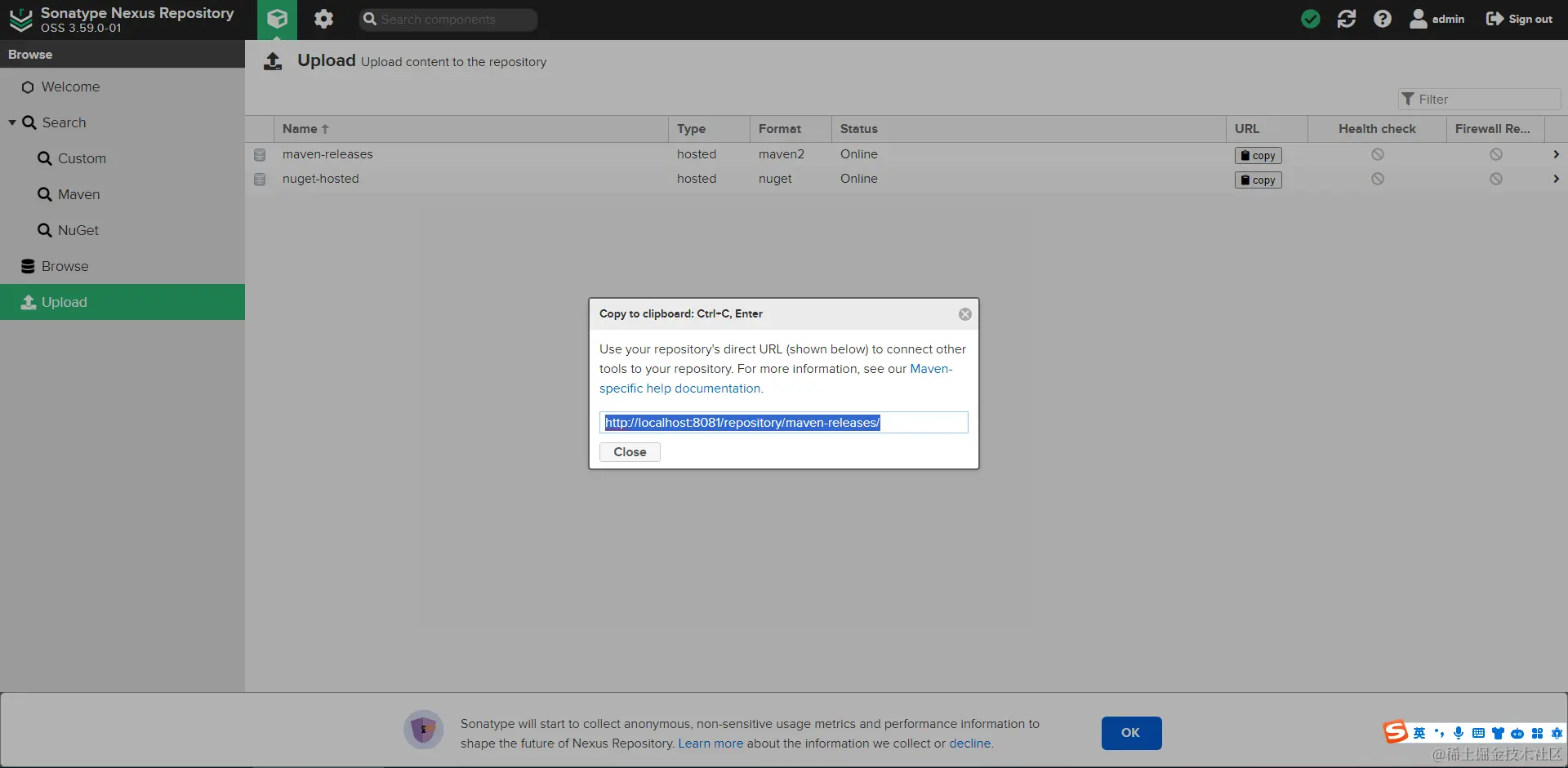Open the Administration gear icon
This screenshot has height=768, width=1568.
coord(323,19)
